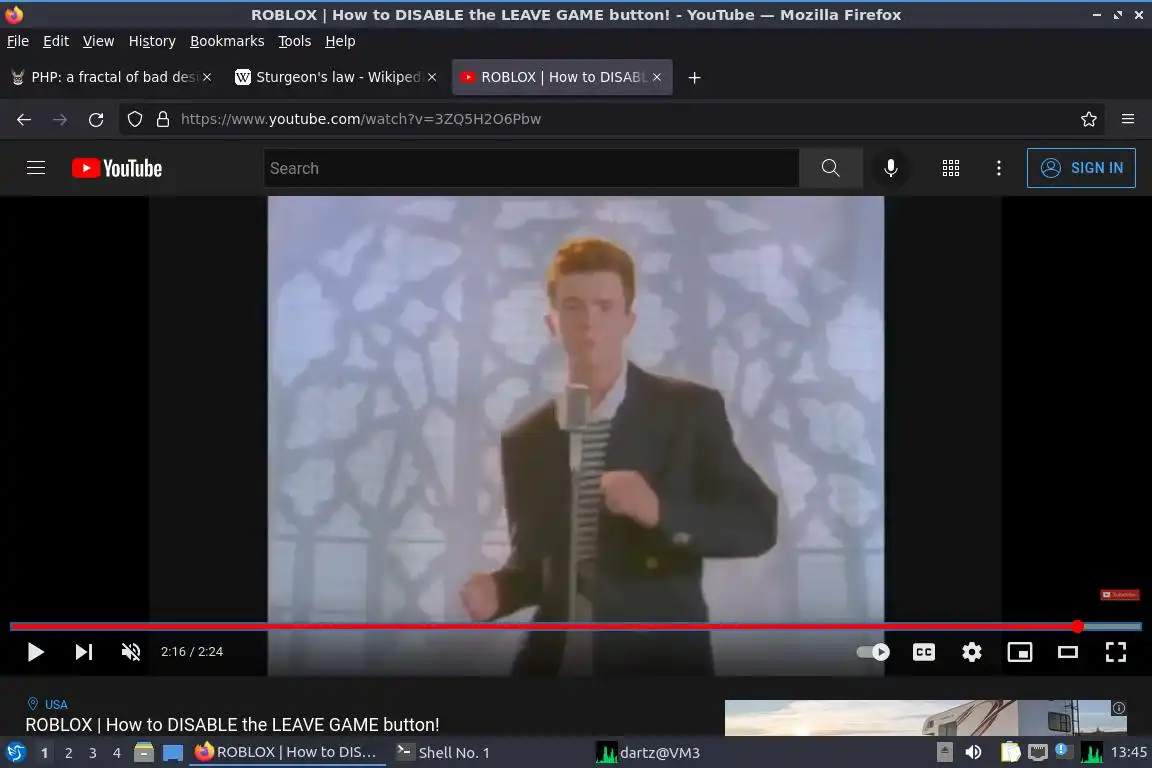Open the Help menu

pyautogui.click(x=340, y=41)
